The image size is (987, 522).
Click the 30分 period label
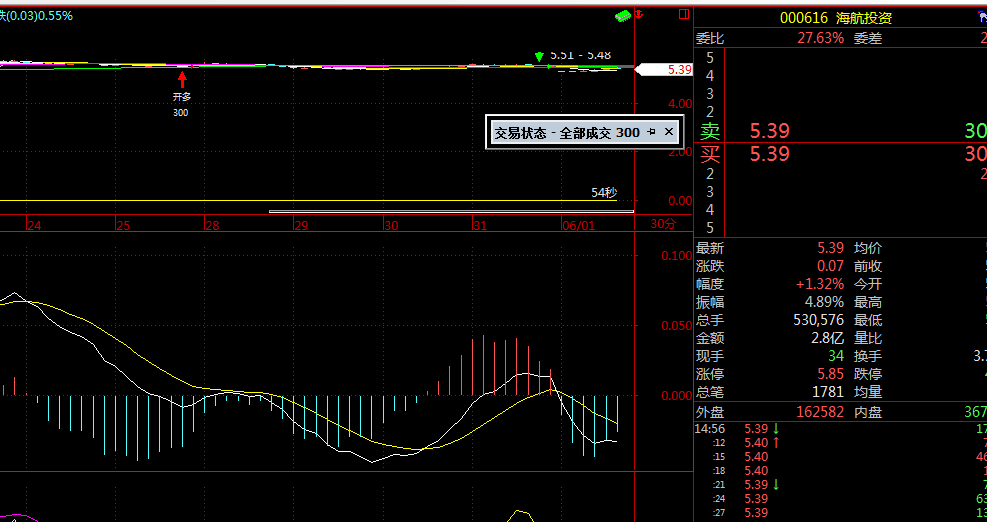[x=662, y=226]
